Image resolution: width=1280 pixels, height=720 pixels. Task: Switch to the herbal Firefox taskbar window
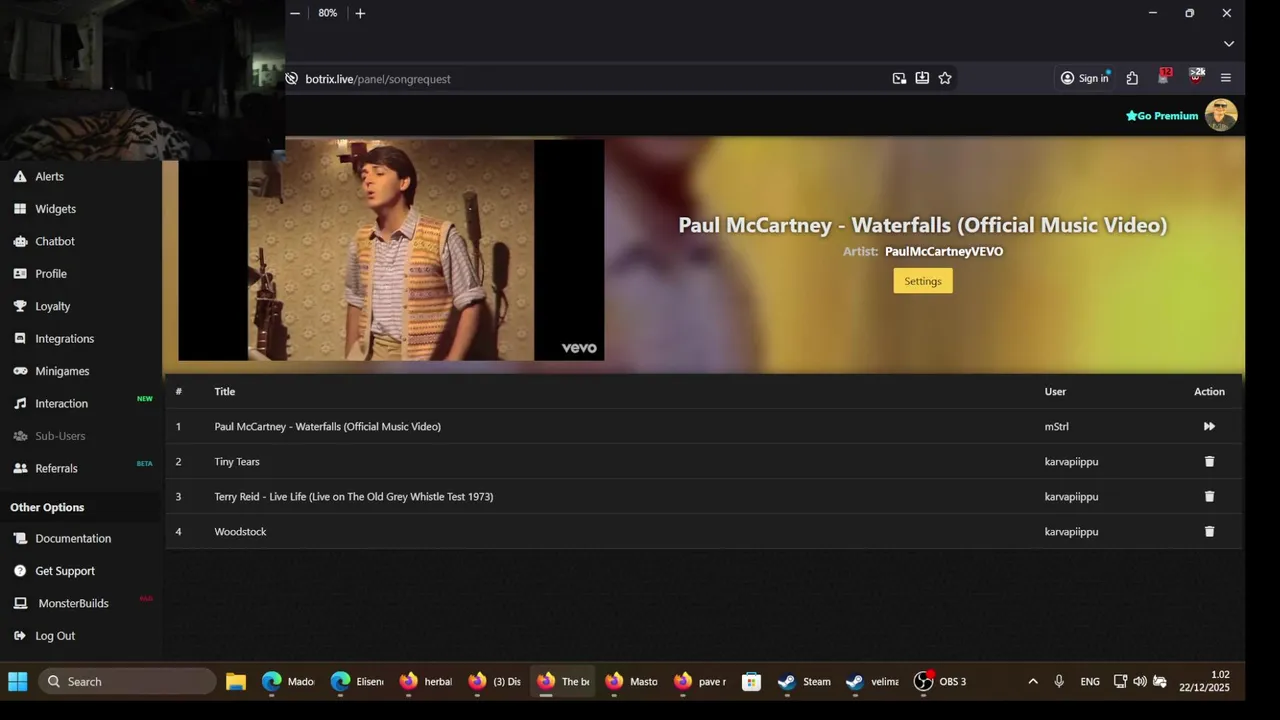coord(427,682)
